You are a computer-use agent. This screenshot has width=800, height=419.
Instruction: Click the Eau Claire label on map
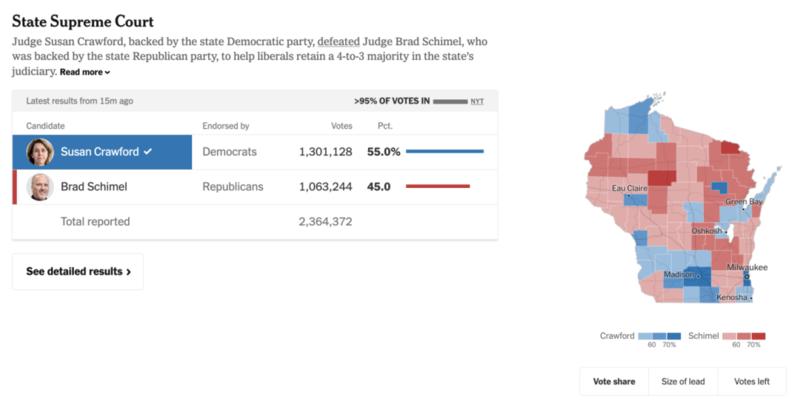(x=632, y=188)
